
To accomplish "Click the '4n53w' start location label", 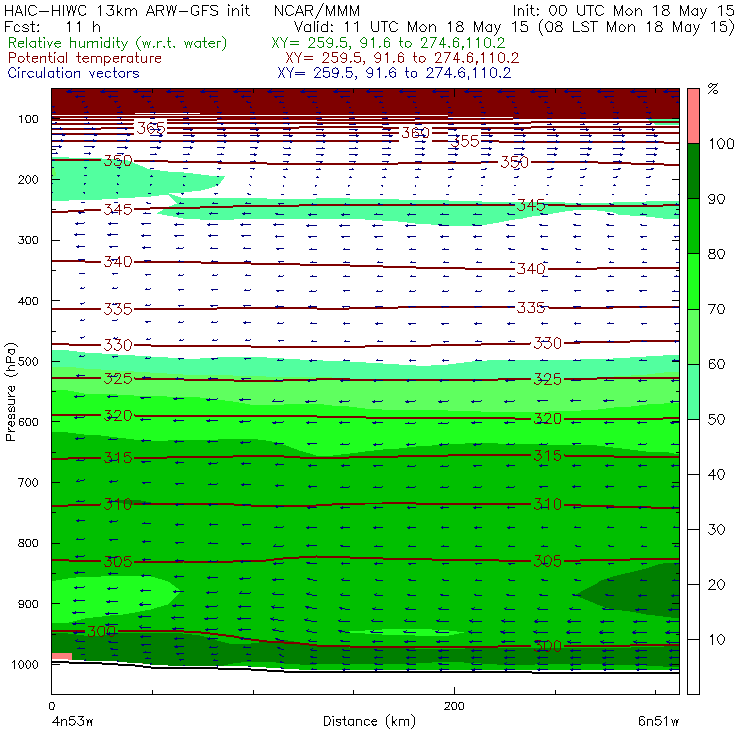I will click(x=72, y=722).
